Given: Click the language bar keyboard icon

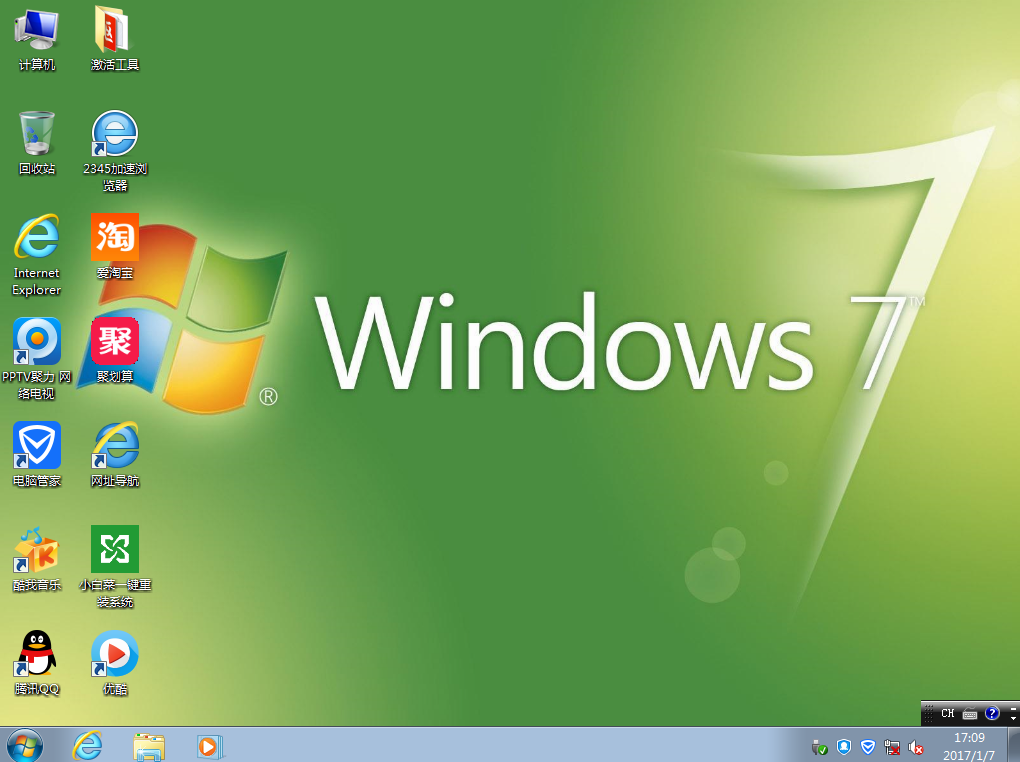Looking at the screenshot, I should 970,714.
